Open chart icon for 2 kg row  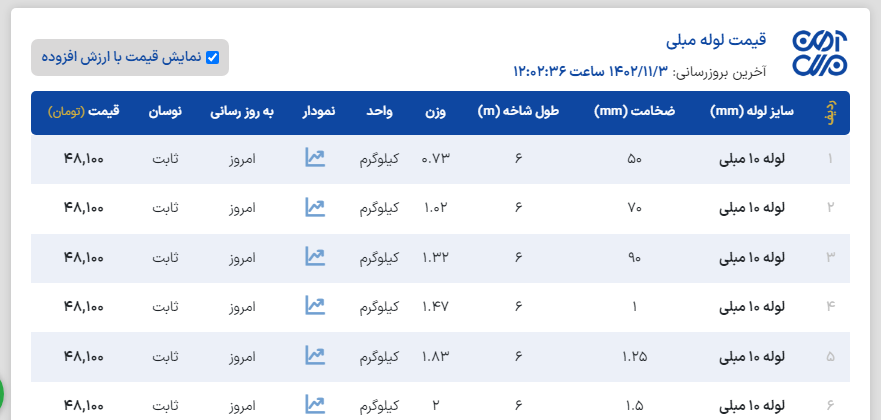tap(316, 404)
